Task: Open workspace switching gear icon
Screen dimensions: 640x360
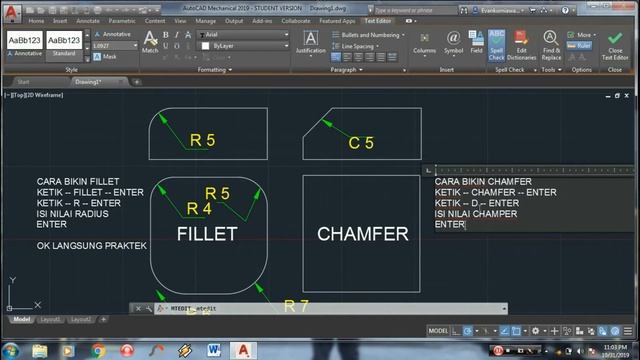Action: click(x=535, y=331)
